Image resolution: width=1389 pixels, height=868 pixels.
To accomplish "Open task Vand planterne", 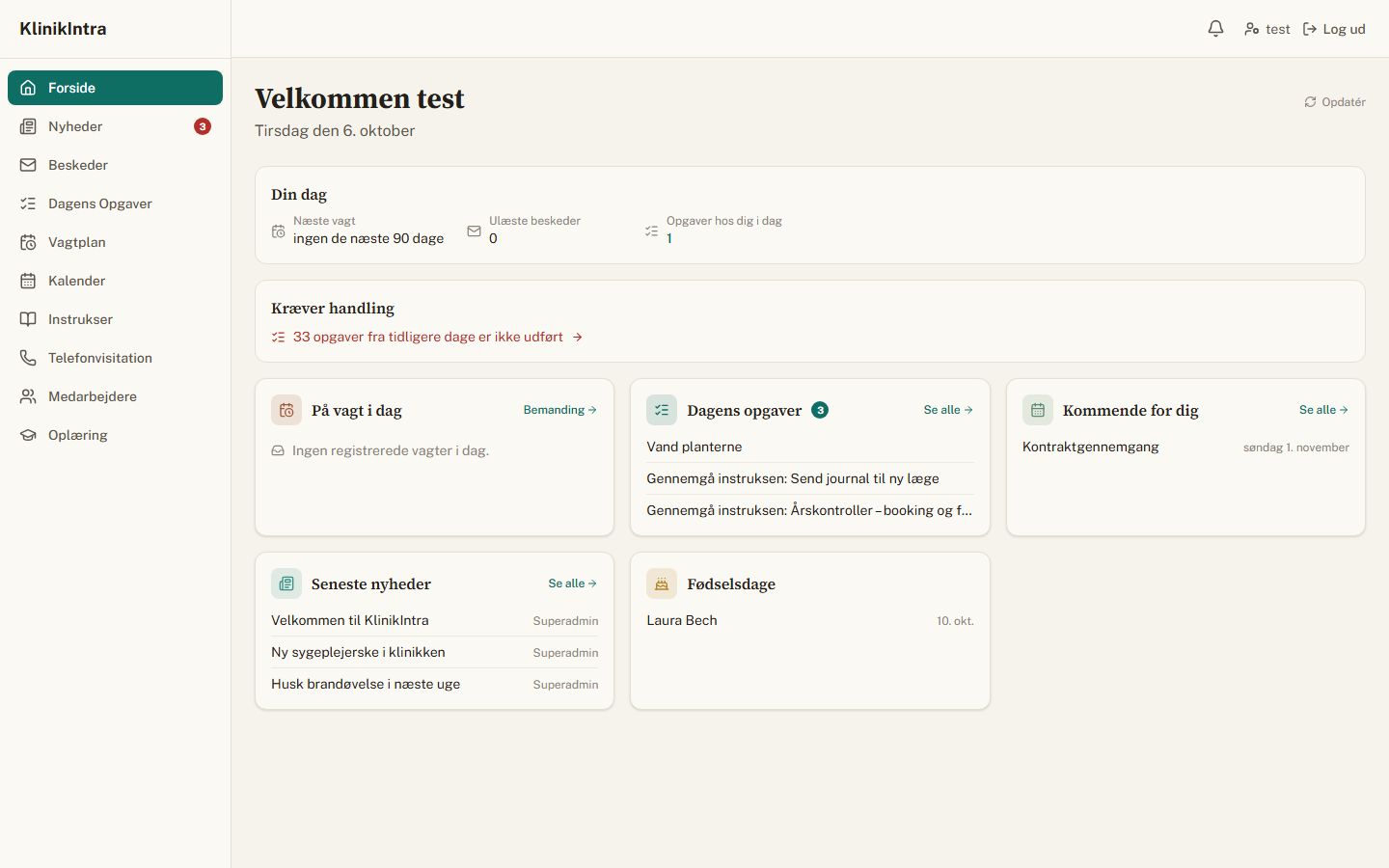I will pyautogui.click(x=810, y=447).
